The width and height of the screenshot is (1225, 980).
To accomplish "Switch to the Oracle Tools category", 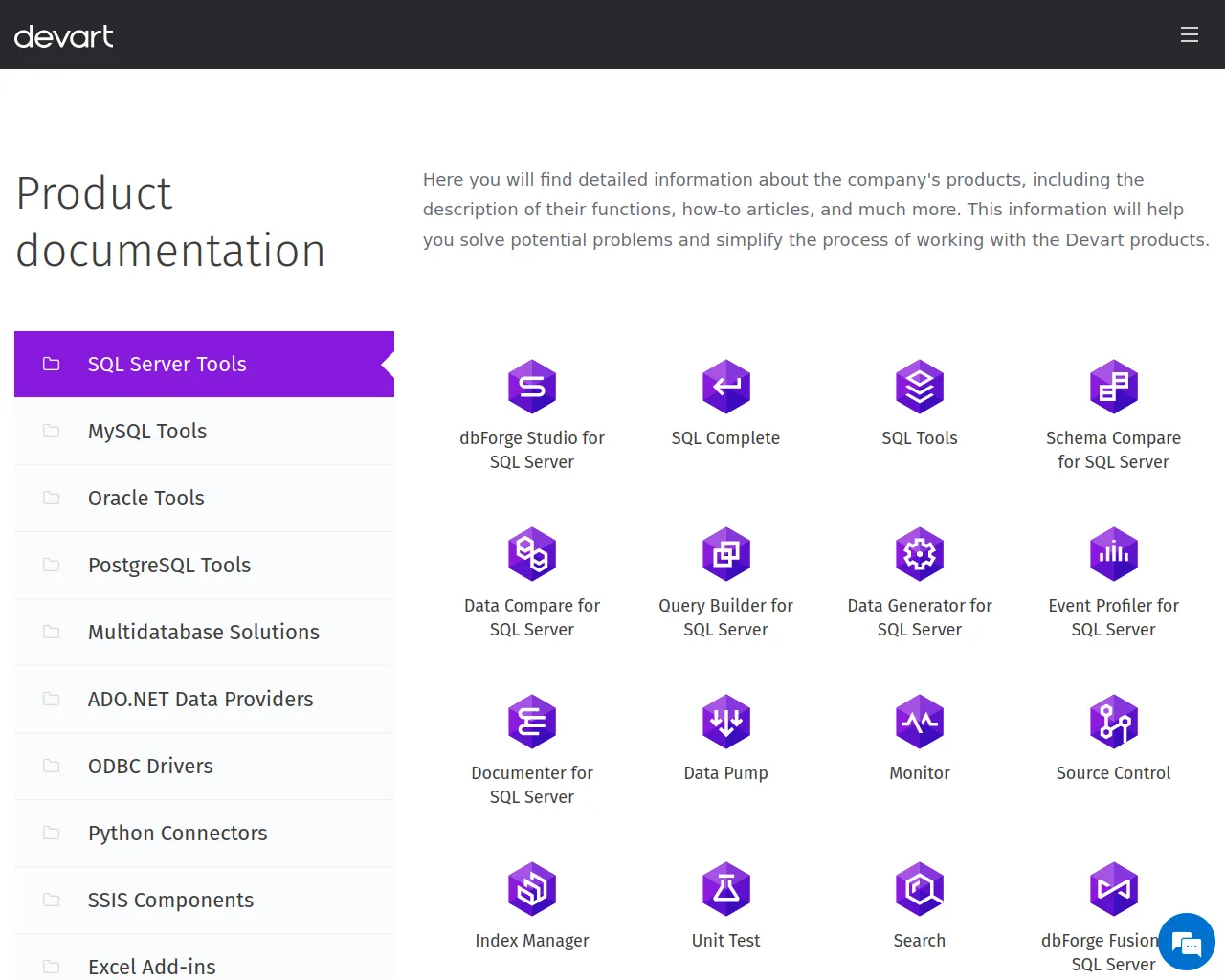I will tap(146, 499).
